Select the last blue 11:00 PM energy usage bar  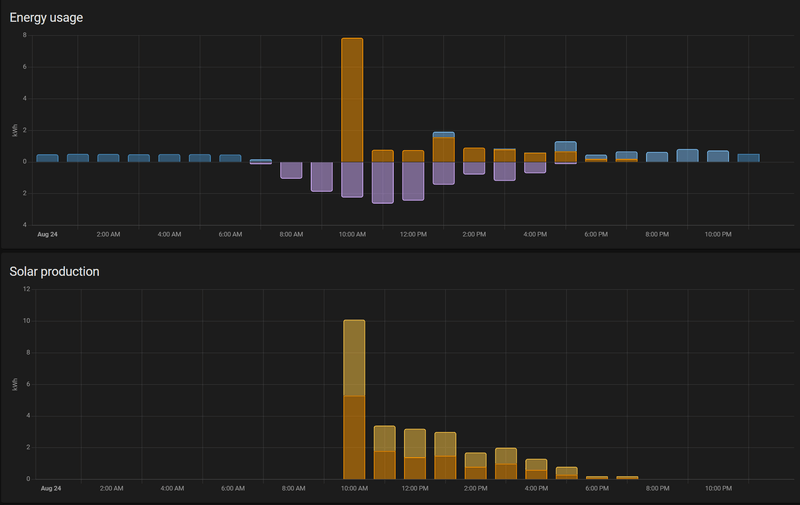pos(748,158)
